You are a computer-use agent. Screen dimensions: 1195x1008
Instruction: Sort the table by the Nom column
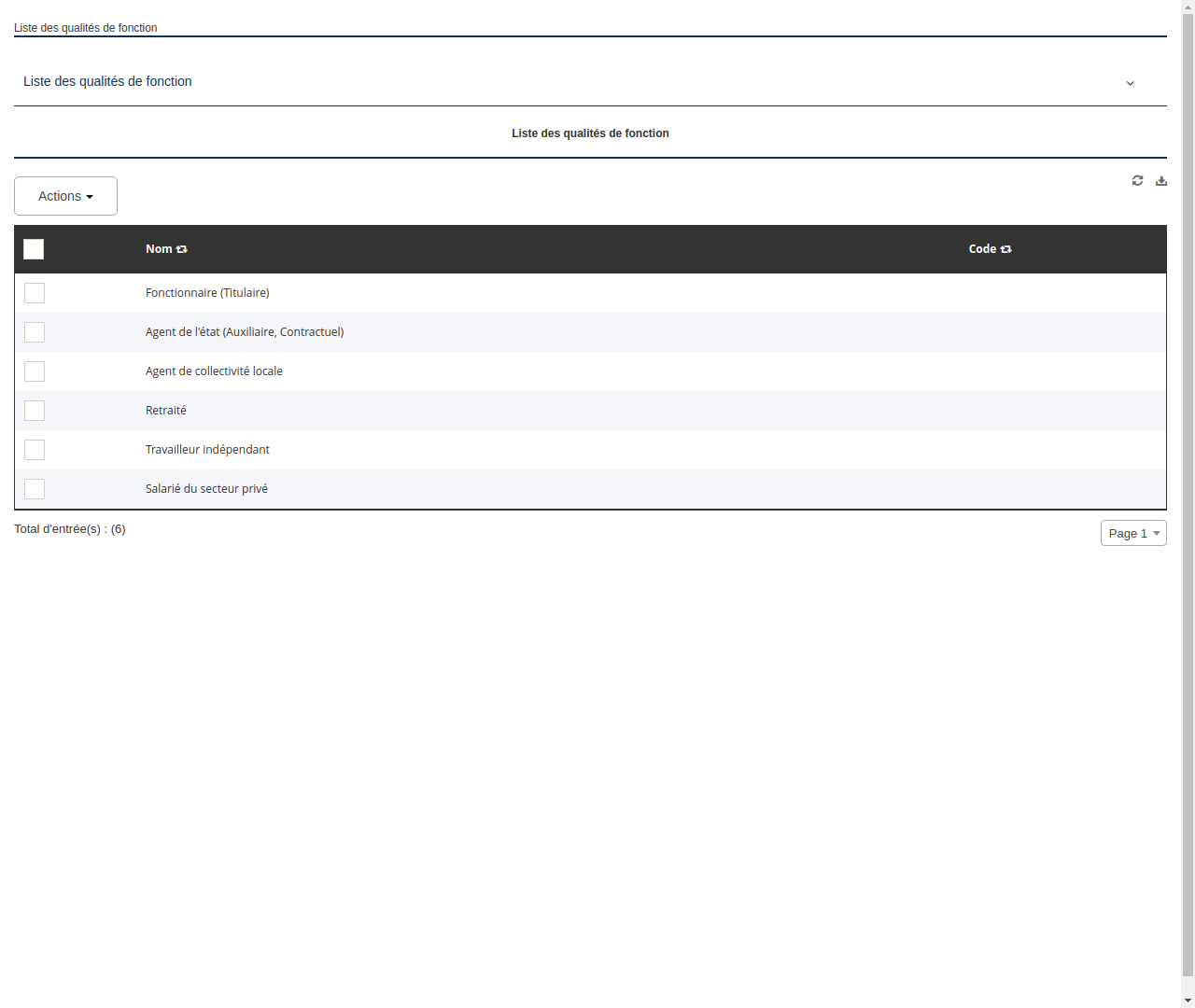click(180, 249)
